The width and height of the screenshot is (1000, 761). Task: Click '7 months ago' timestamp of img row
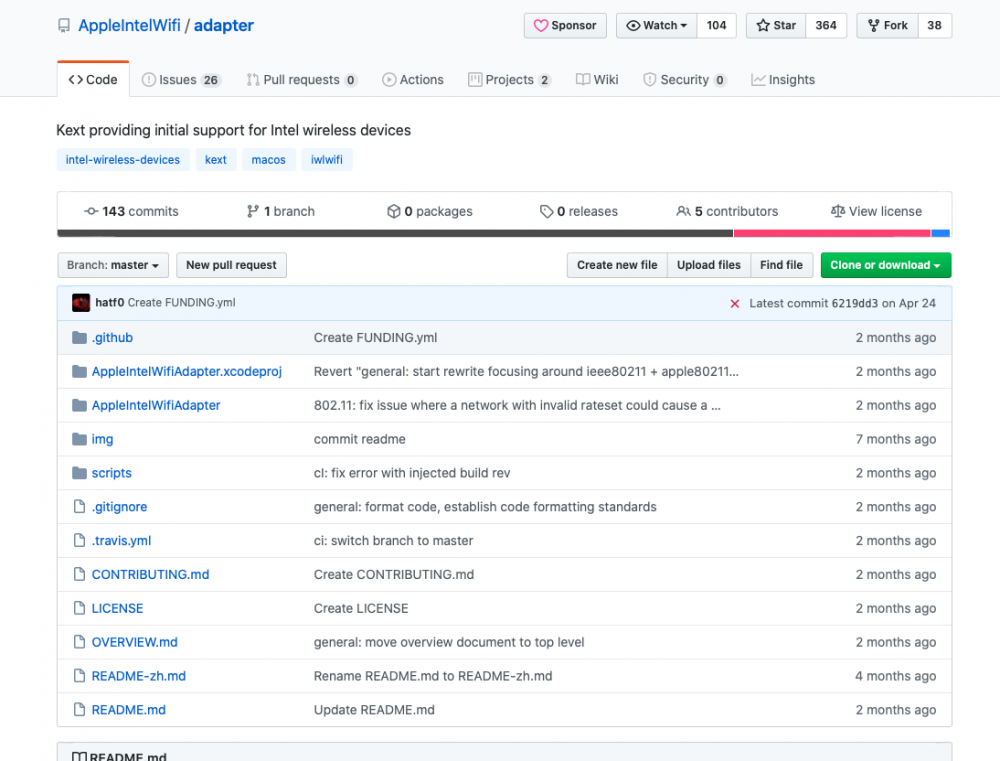coord(895,439)
